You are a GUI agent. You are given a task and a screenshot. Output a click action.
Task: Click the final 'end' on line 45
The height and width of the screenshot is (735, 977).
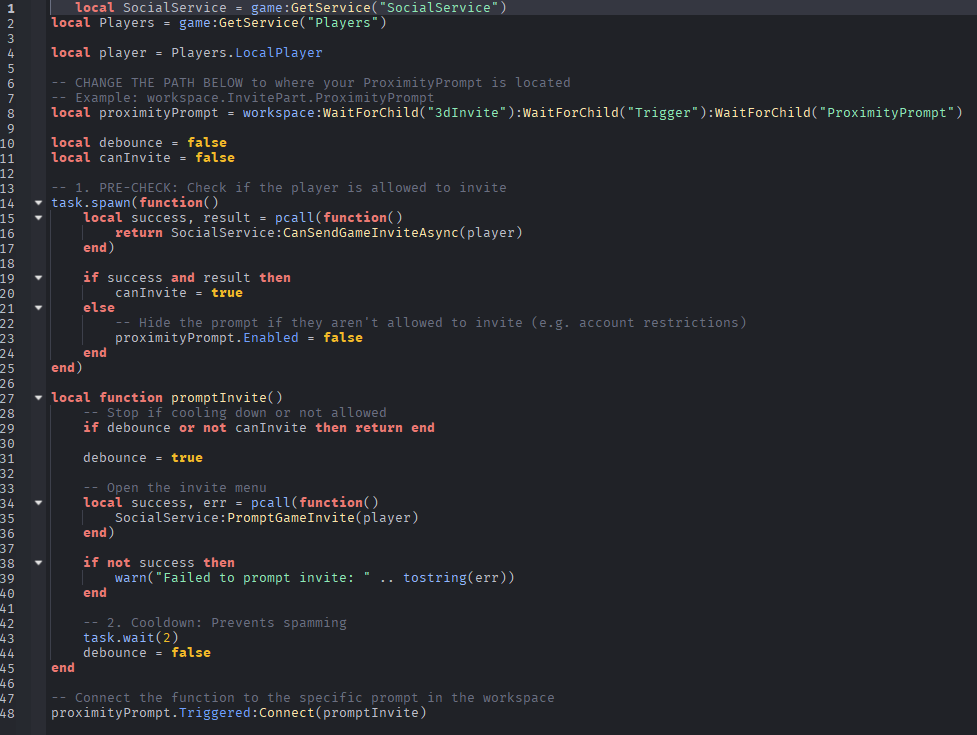coord(63,668)
